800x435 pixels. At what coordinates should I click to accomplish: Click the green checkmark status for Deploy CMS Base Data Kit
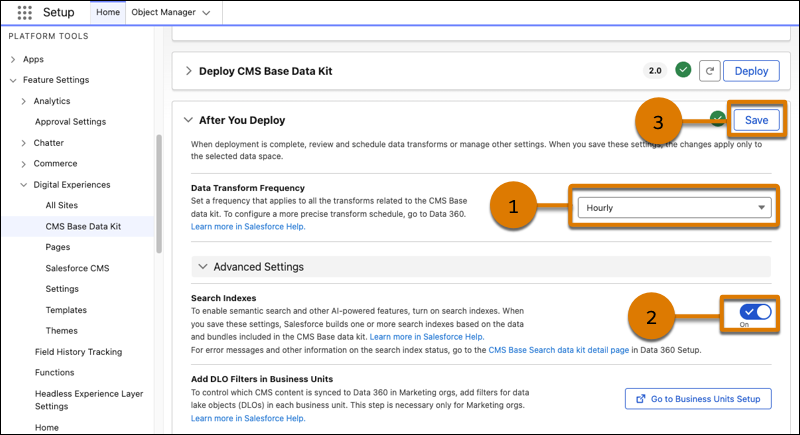pyautogui.click(x=683, y=70)
